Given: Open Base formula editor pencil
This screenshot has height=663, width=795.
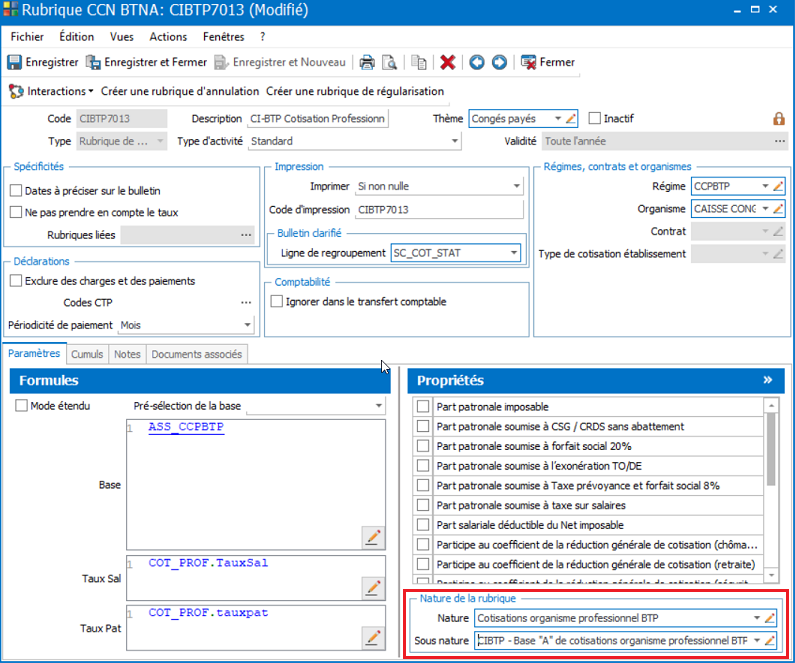Looking at the screenshot, I should 373,537.
